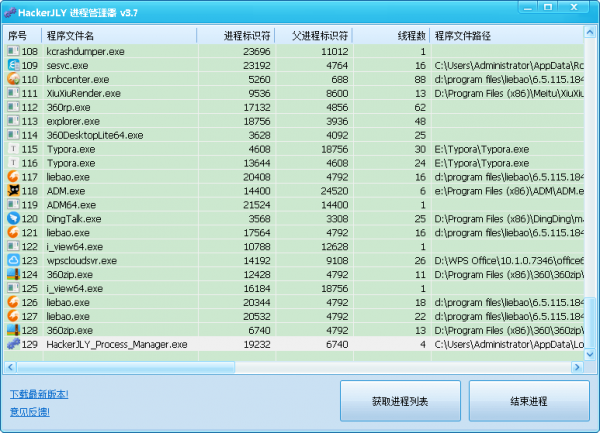This screenshot has width=600, height=433.
Task: Click the 360DesktopLite64.exe row icon
Action: (13, 135)
